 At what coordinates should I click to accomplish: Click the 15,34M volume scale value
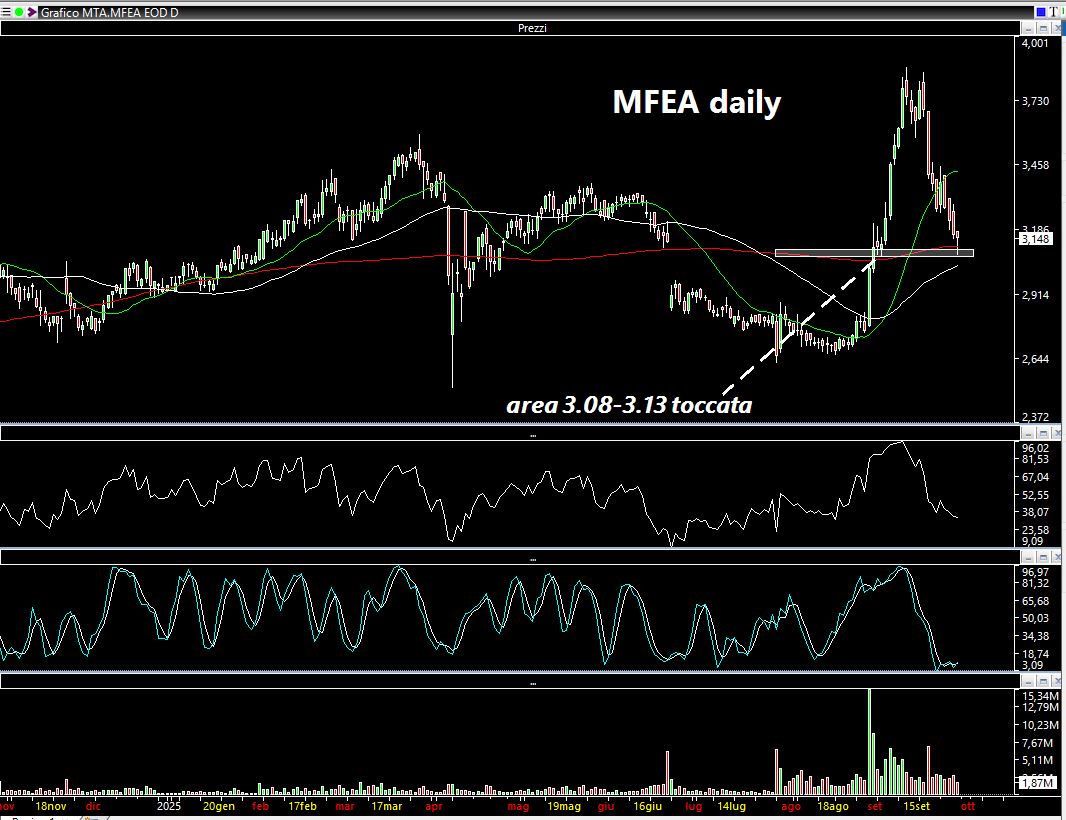tap(1040, 696)
